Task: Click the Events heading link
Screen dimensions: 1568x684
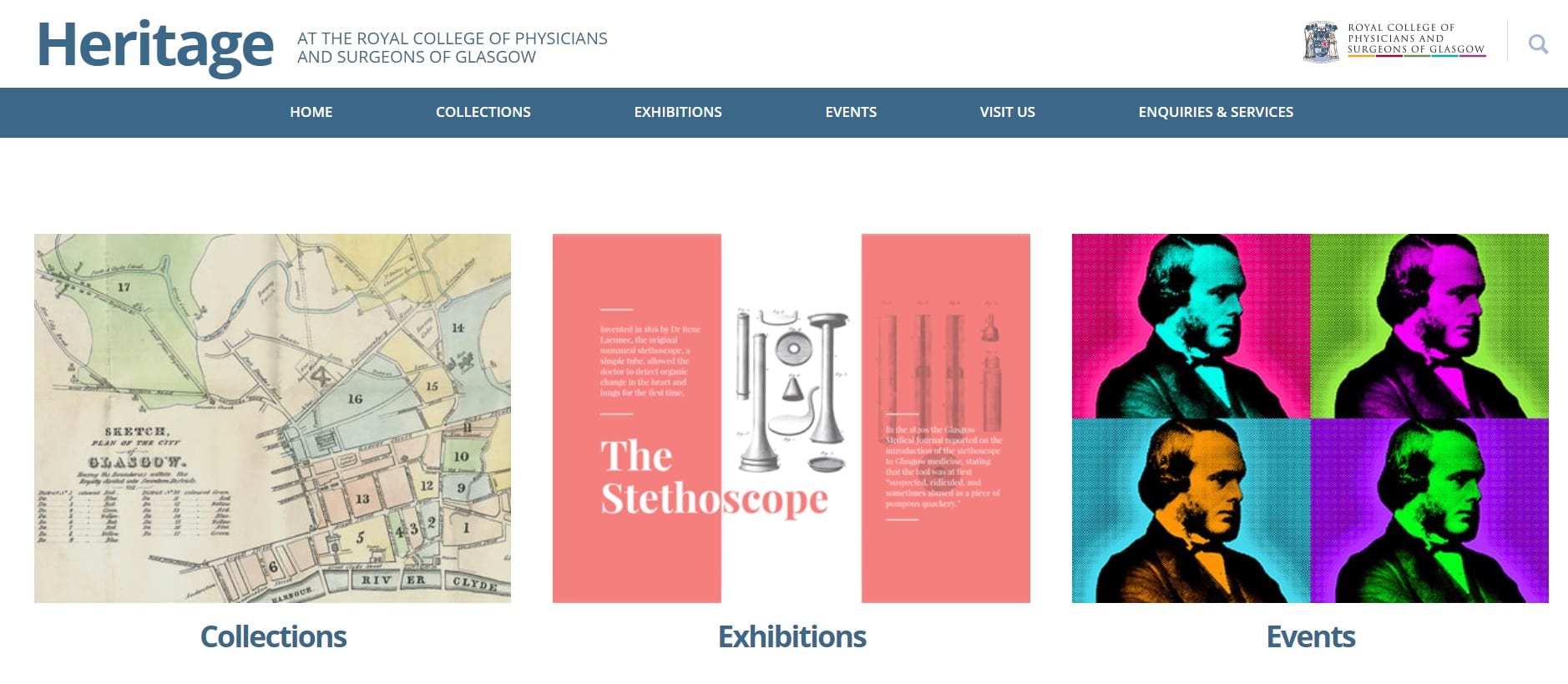Action: tap(1311, 636)
